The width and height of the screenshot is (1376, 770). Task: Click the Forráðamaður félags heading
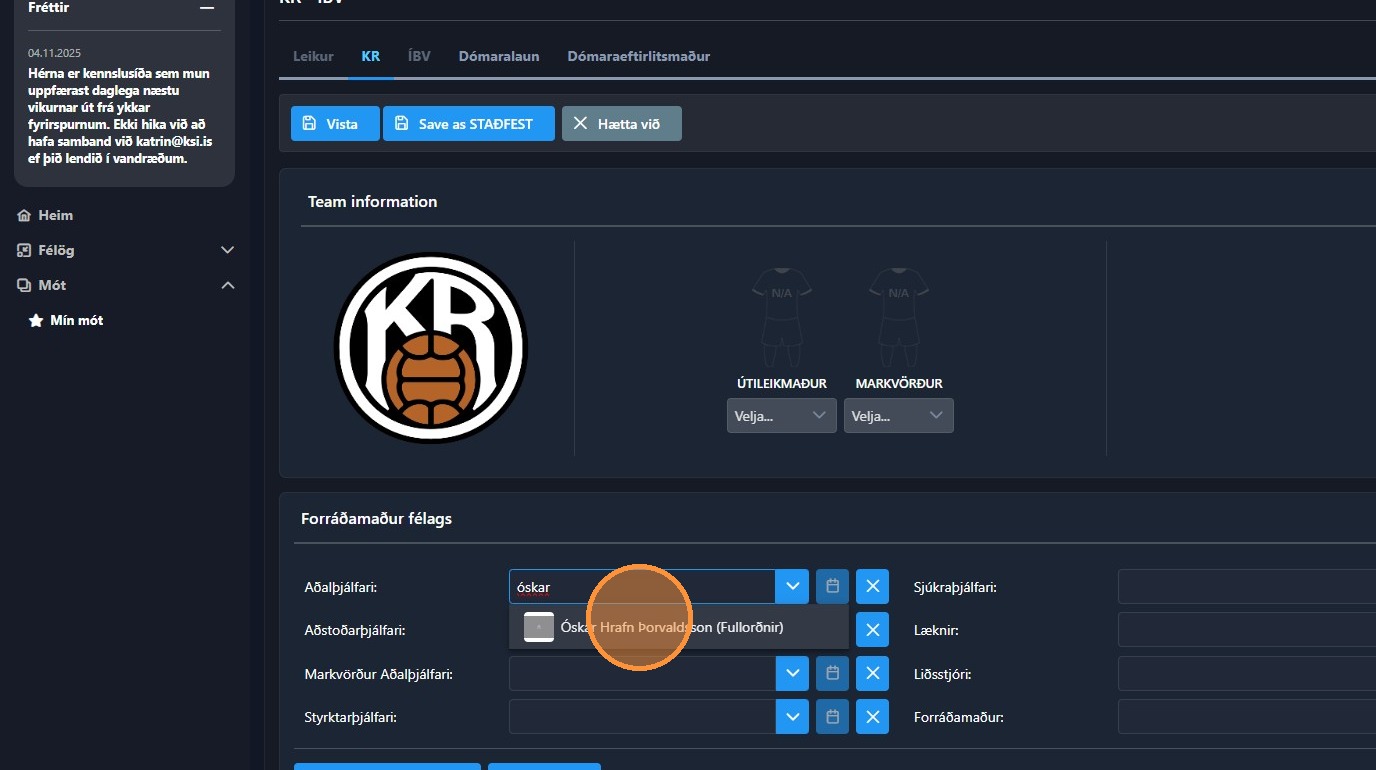coord(376,519)
